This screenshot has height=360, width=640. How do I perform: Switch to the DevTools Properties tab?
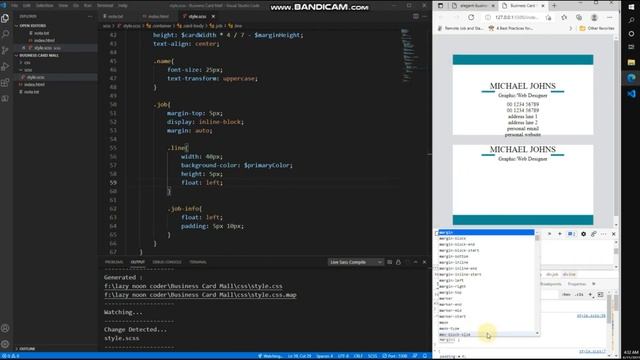pyautogui.click(x=577, y=284)
